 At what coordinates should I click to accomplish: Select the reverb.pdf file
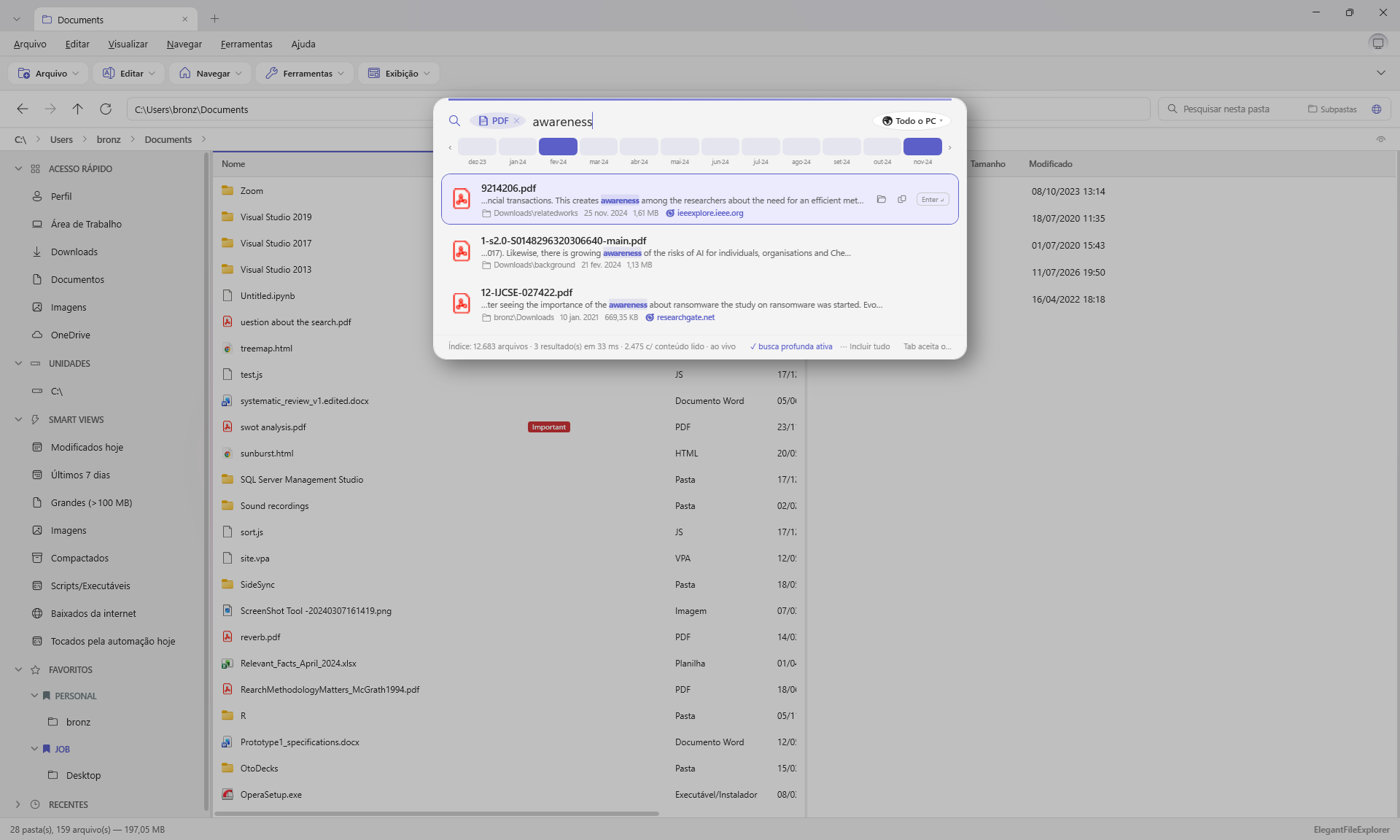click(x=260, y=637)
